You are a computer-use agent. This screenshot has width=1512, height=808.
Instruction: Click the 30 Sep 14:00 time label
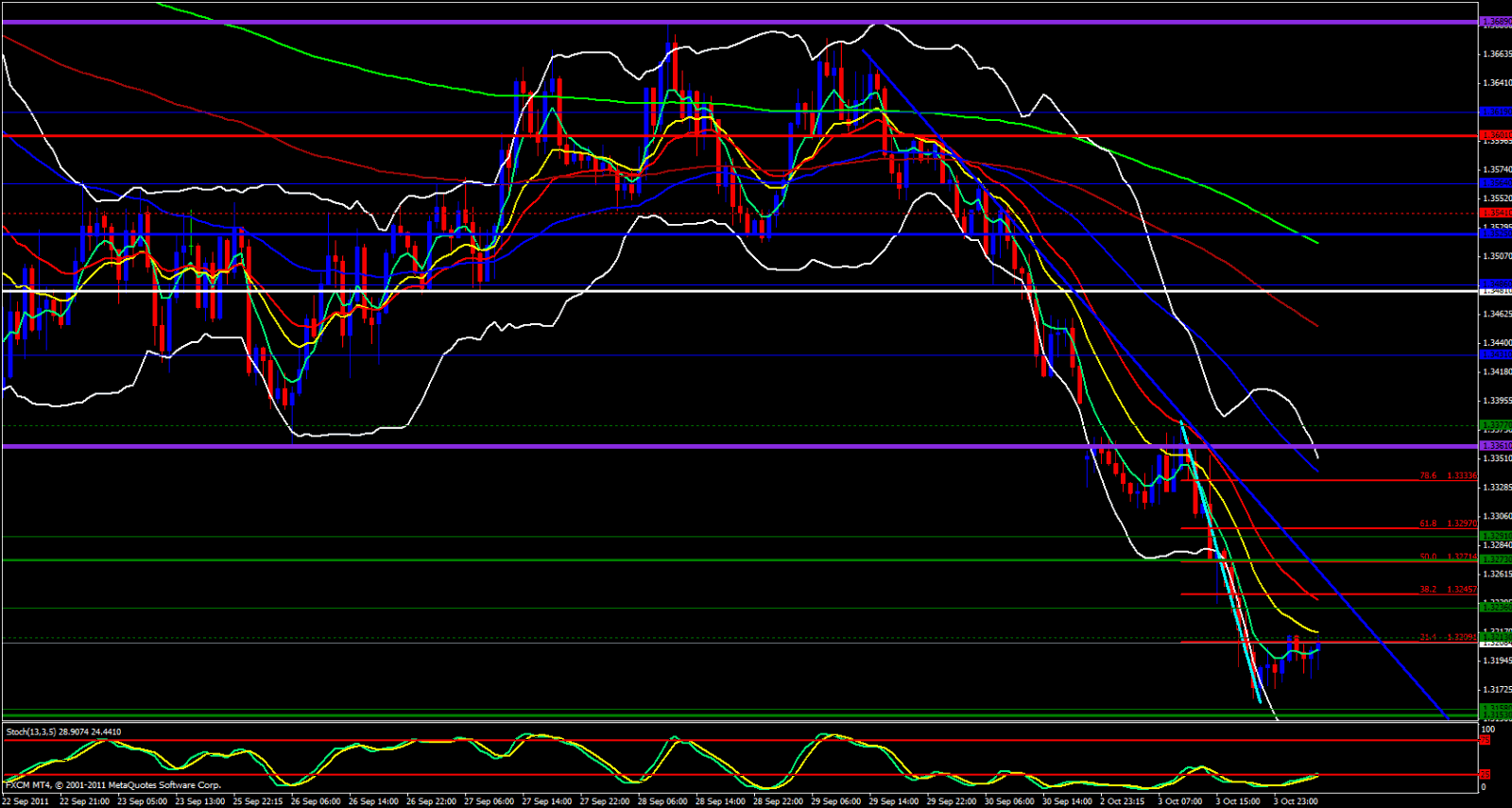[1067, 801]
